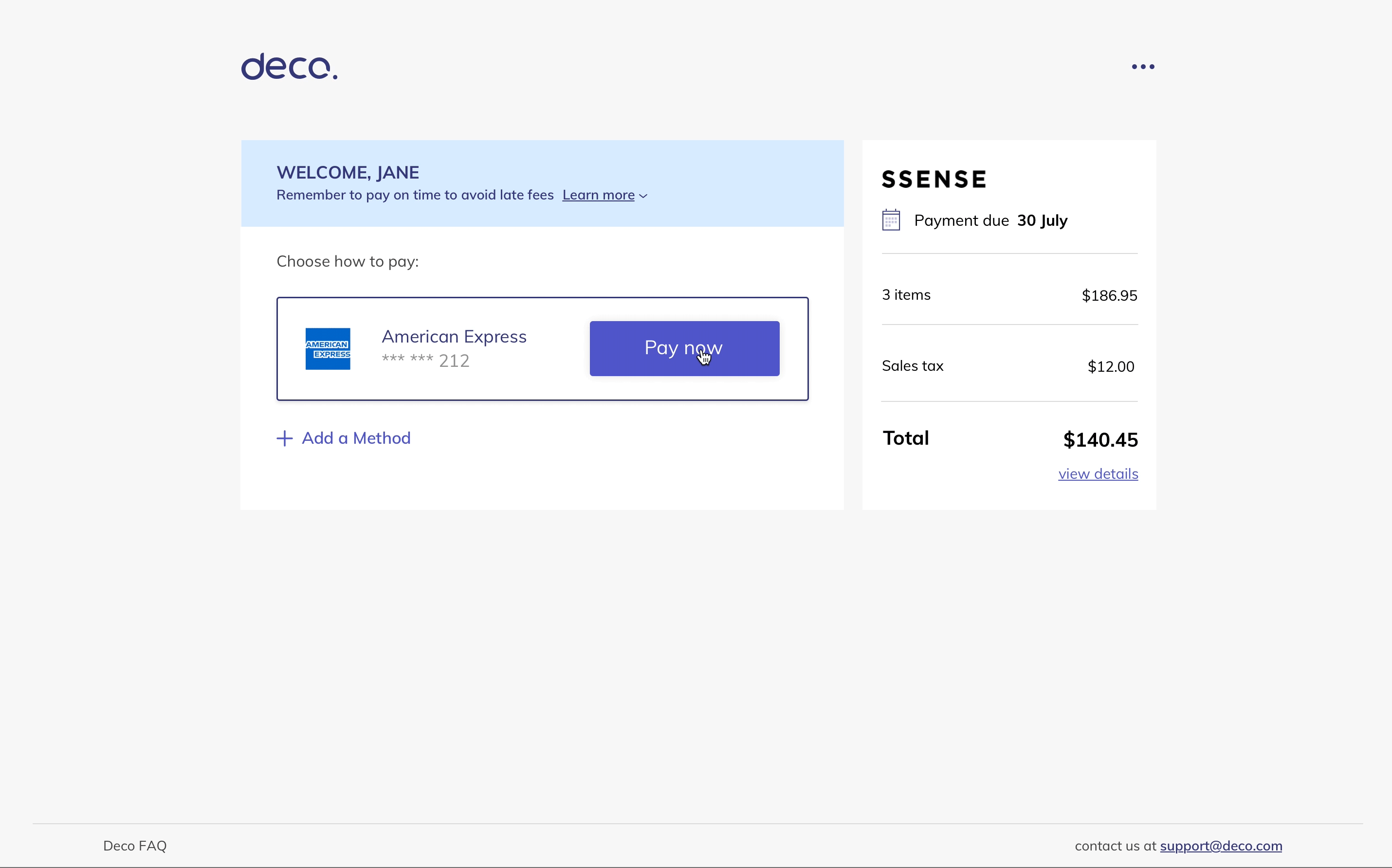Click the plus icon for Add a Method
Screen dimensions: 1392x868
tap(285, 438)
